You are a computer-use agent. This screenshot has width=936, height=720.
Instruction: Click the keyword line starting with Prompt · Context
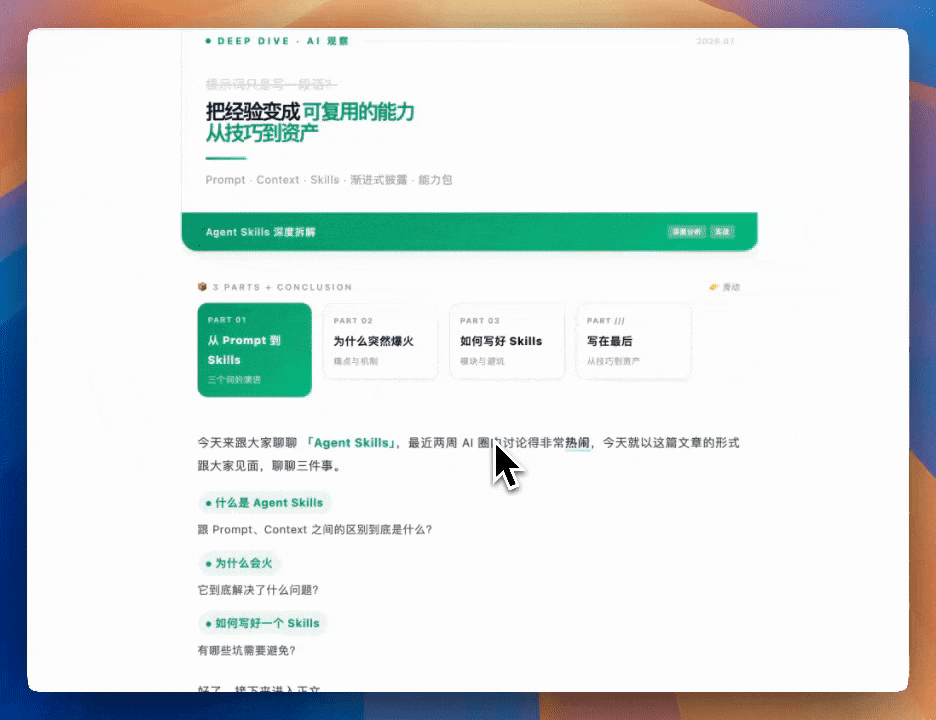pyautogui.click(x=329, y=180)
